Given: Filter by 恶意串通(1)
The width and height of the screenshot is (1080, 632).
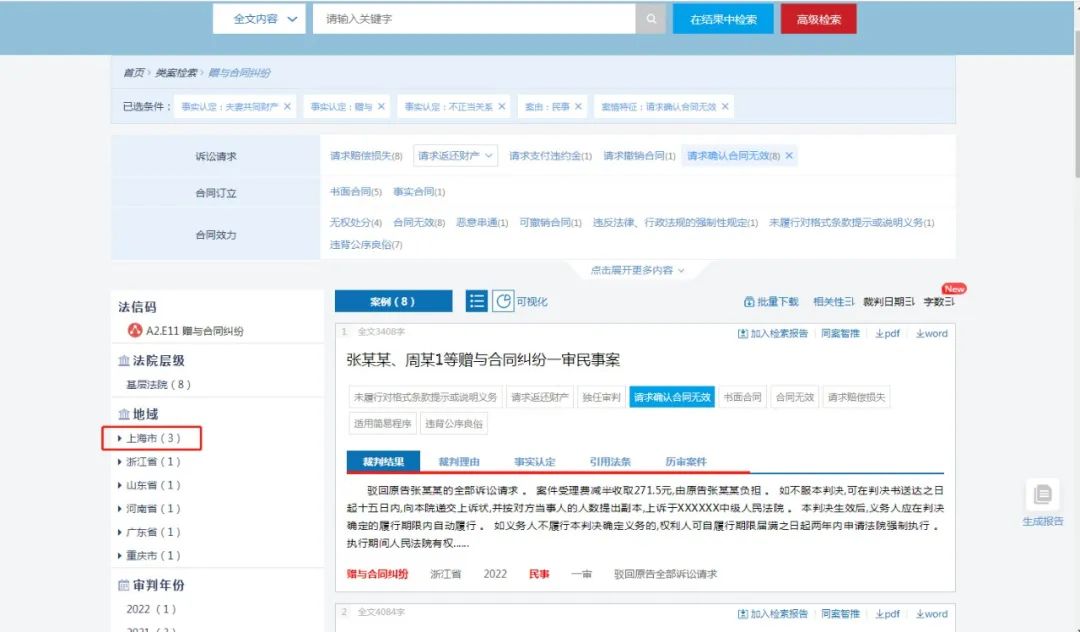Looking at the screenshot, I should pyautogui.click(x=482, y=222).
